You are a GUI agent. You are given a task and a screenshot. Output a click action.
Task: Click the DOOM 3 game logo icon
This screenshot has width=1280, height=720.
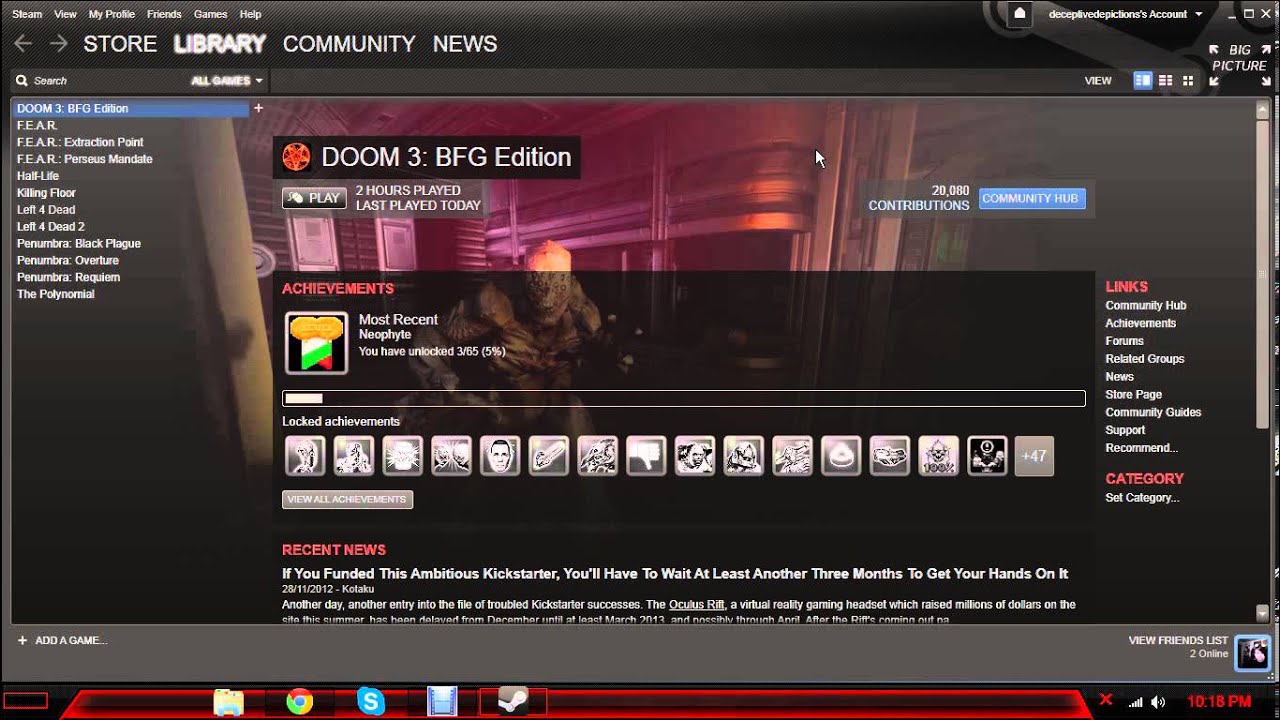click(296, 157)
